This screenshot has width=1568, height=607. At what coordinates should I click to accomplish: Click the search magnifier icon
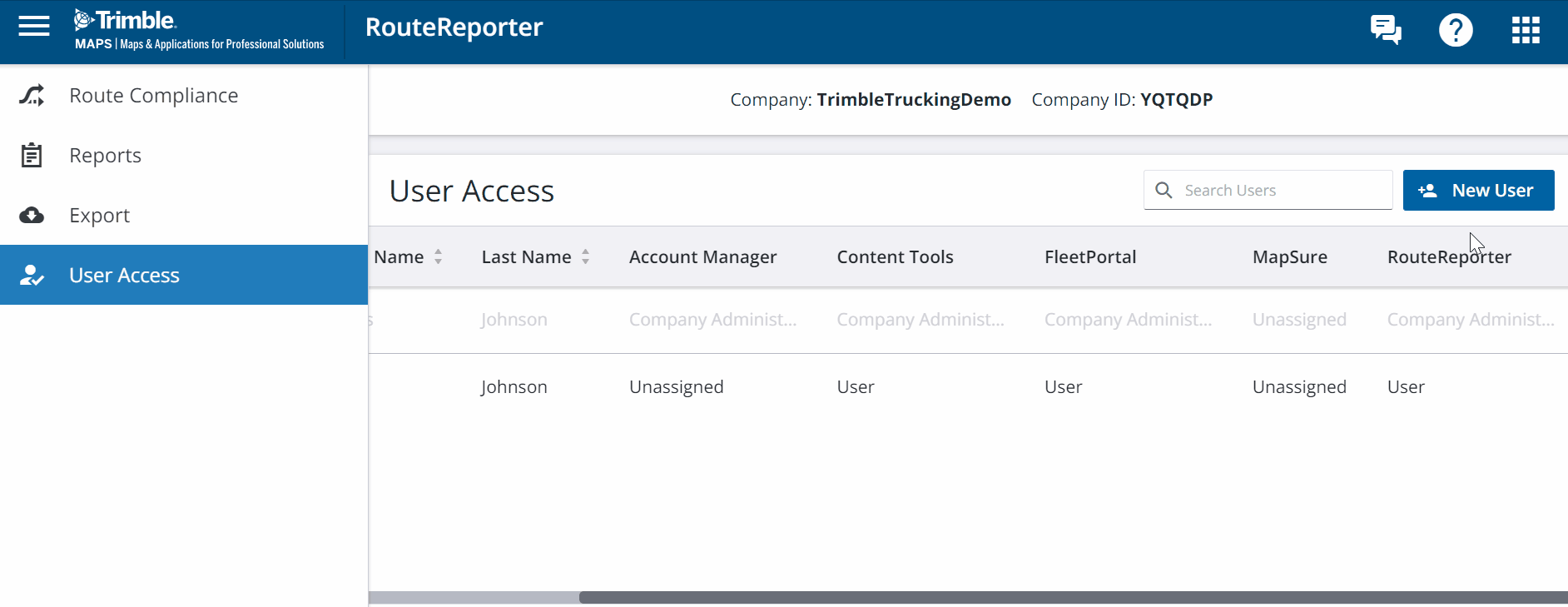click(1164, 191)
